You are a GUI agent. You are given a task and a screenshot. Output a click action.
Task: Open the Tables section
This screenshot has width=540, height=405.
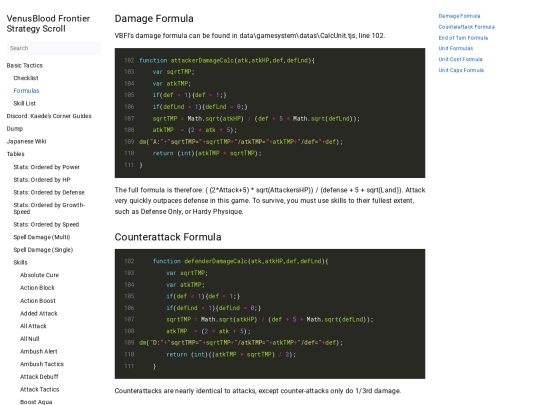[x=15, y=154]
